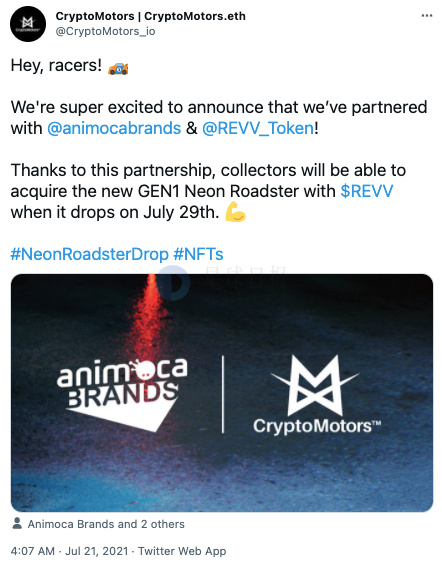The height and width of the screenshot is (566, 442).
Task: View Animoca Brands and 2 others tagged
Action: point(106,524)
